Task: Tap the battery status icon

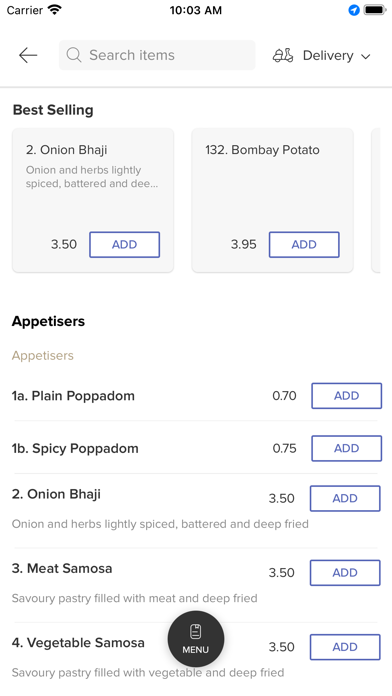Action: pyautogui.click(x=374, y=10)
